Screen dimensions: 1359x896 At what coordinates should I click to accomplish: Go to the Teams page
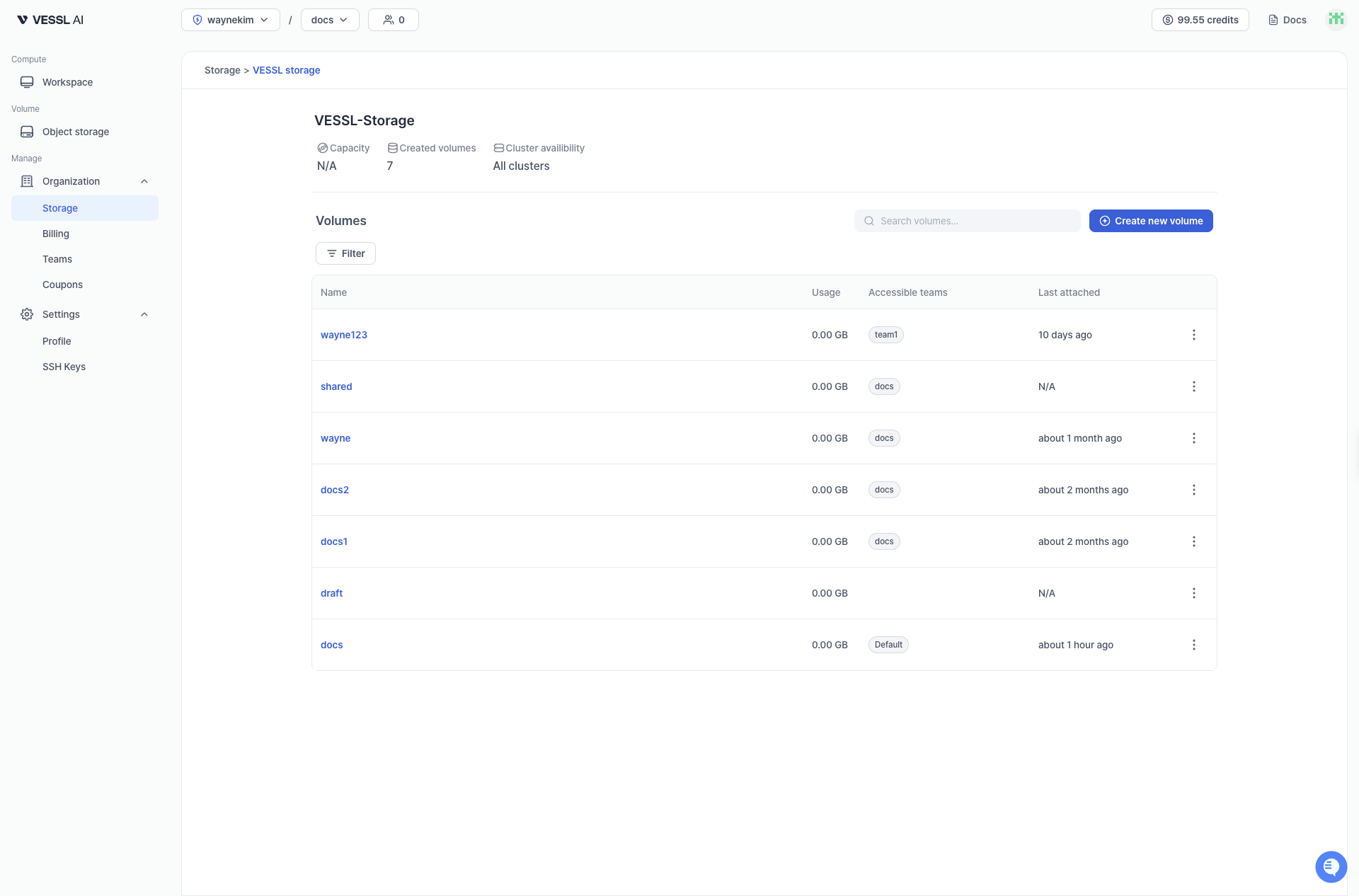pos(57,258)
